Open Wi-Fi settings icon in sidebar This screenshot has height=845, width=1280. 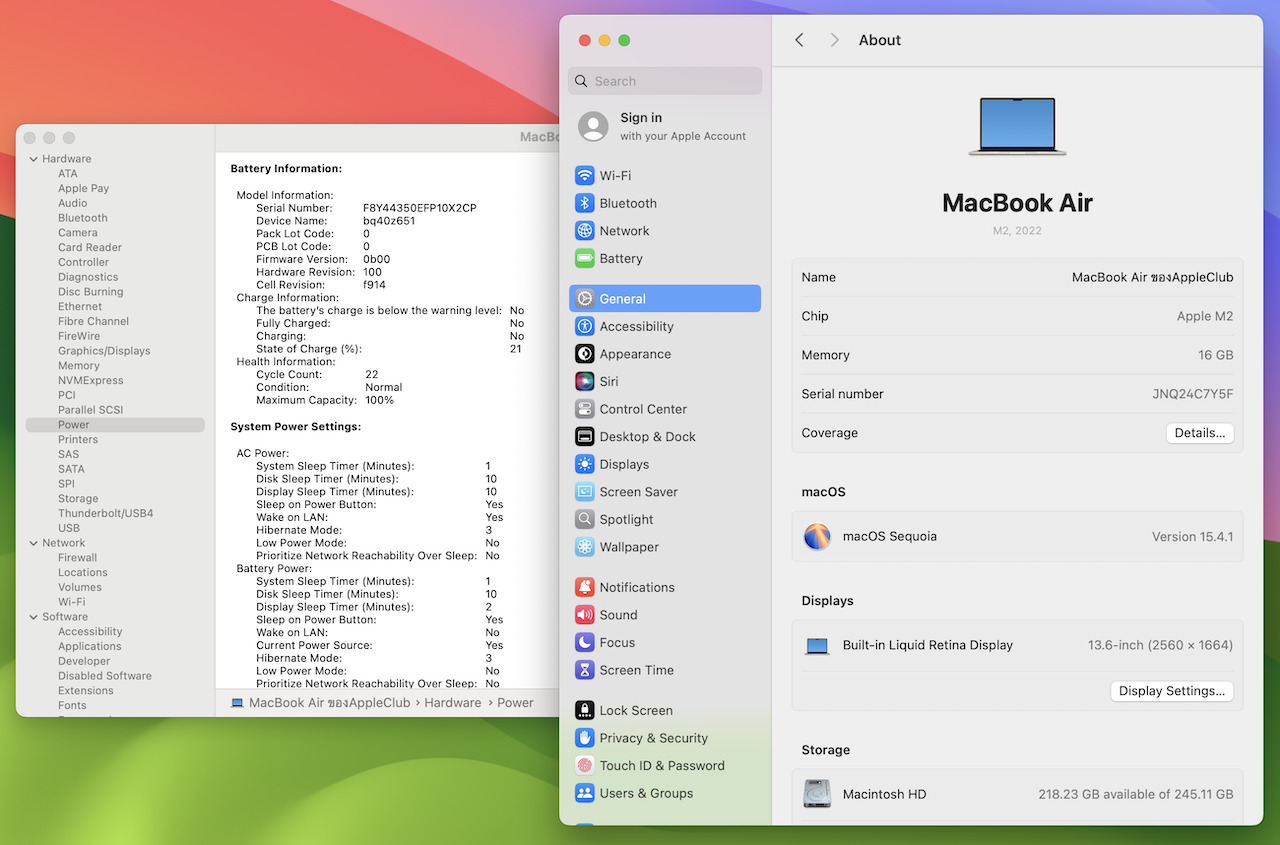click(585, 176)
